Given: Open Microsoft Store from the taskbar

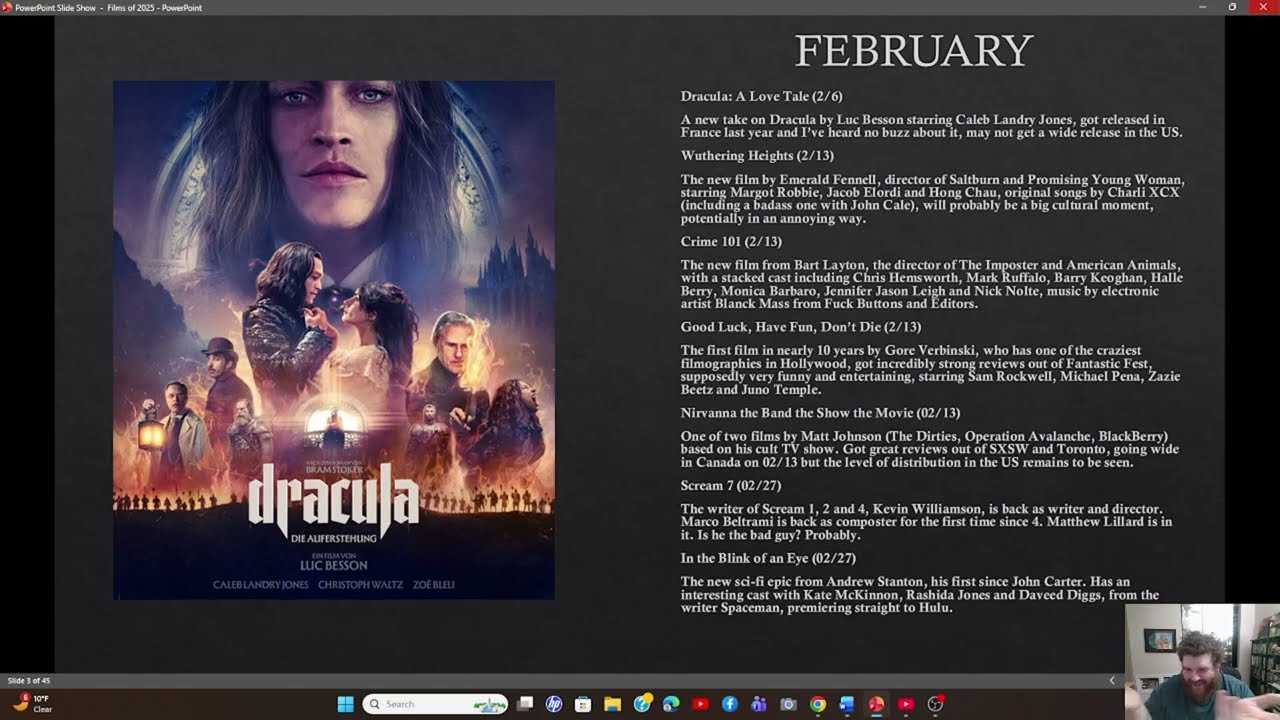Looking at the screenshot, I should pyautogui.click(x=583, y=704).
